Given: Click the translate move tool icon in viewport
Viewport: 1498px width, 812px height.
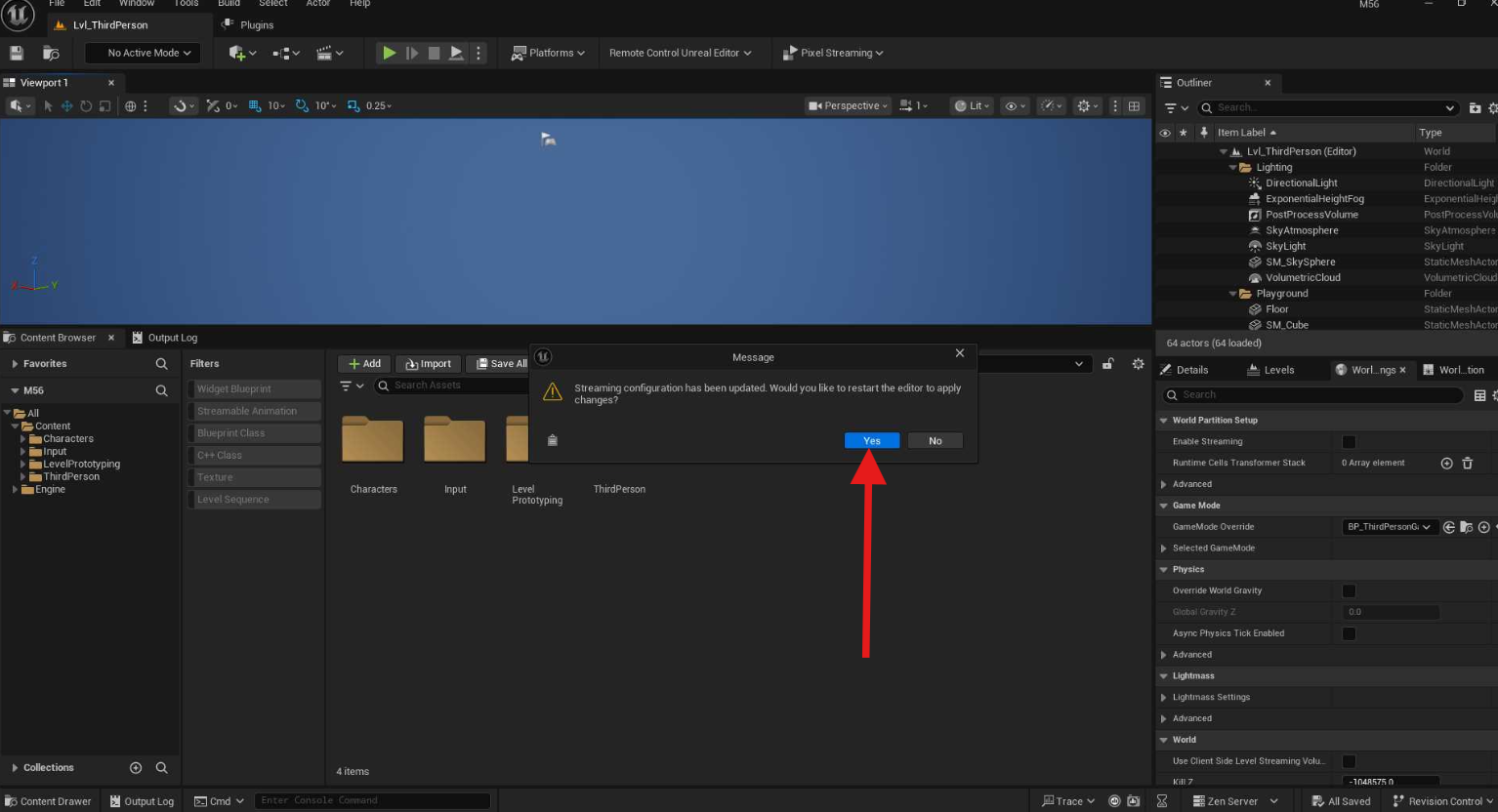Looking at the screenshot, I should [x=67, y=105].
